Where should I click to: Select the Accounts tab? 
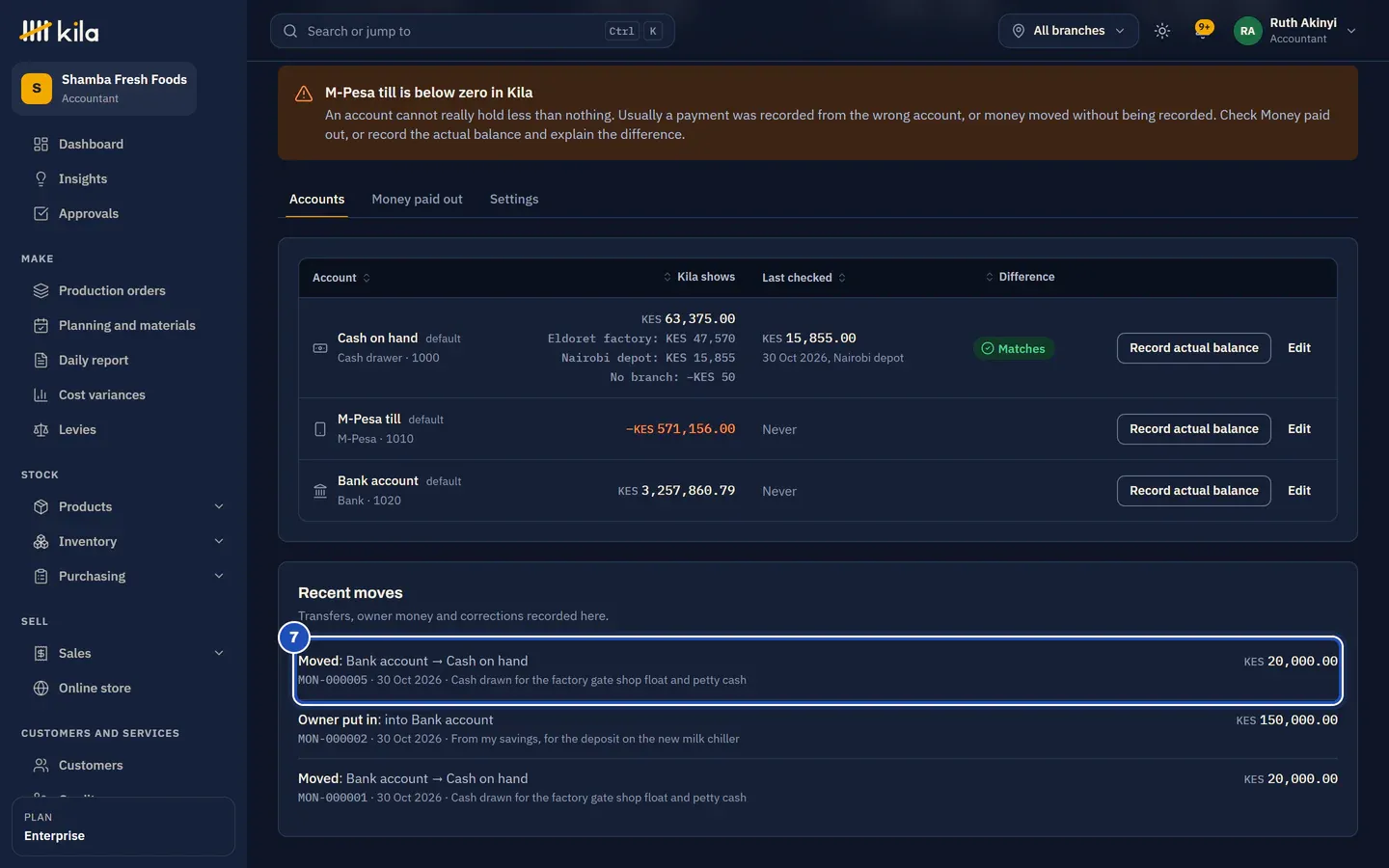click(x=316, y=200)
